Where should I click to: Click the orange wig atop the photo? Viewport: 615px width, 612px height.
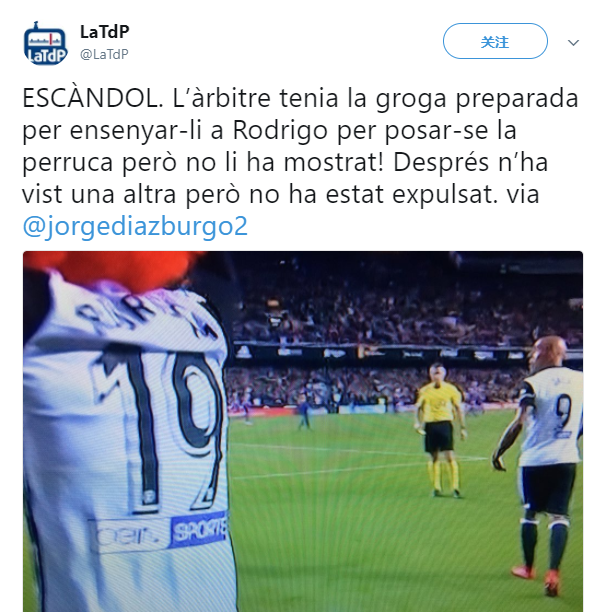pos(112,269)
